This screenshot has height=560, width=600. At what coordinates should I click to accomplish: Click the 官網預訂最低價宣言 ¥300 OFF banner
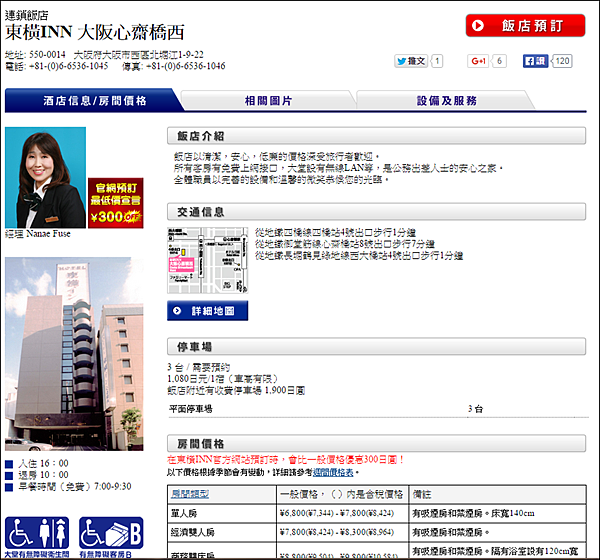pyautogui.click(x=116, y=203)
